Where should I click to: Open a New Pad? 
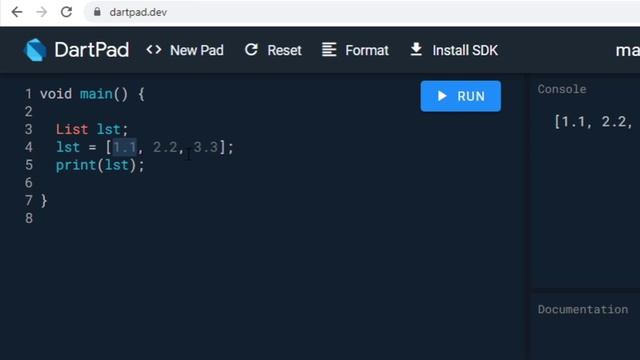(x=185, y=50)
